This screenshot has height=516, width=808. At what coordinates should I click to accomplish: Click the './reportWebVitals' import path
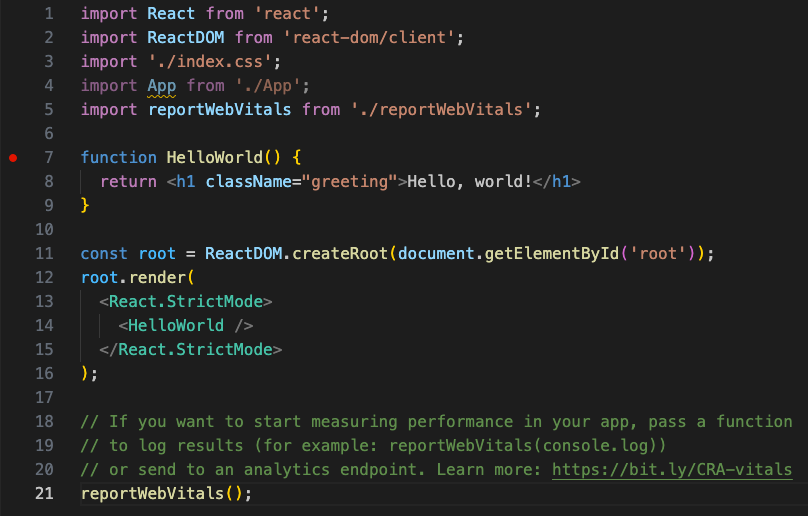437,110
